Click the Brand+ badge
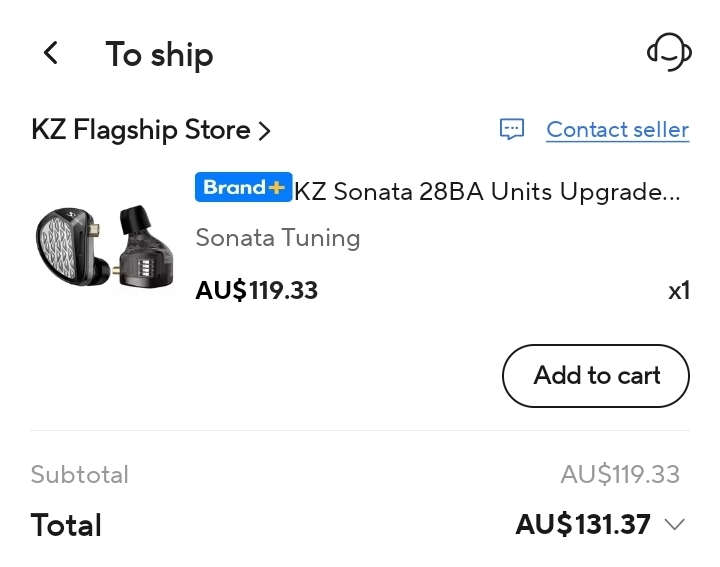Image resolution: width=720 pixels, height=567 pixels. click(243, 188)
